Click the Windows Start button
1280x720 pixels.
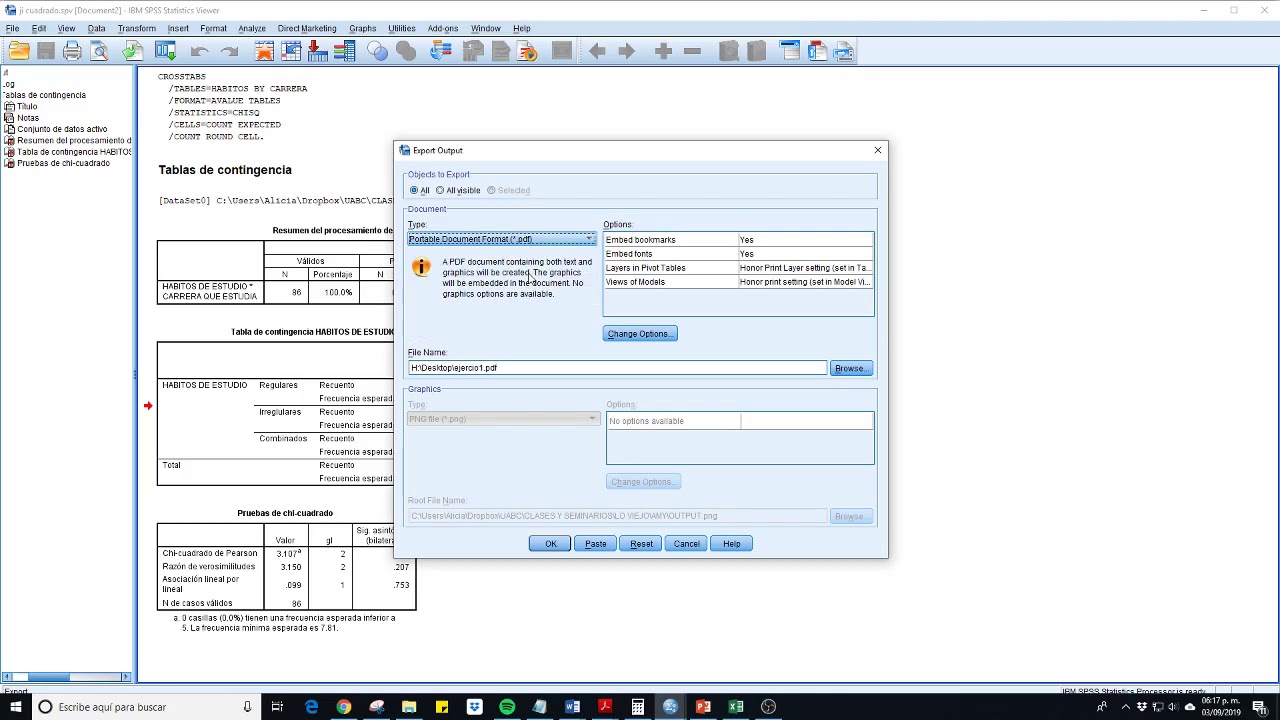coord(15,707)
